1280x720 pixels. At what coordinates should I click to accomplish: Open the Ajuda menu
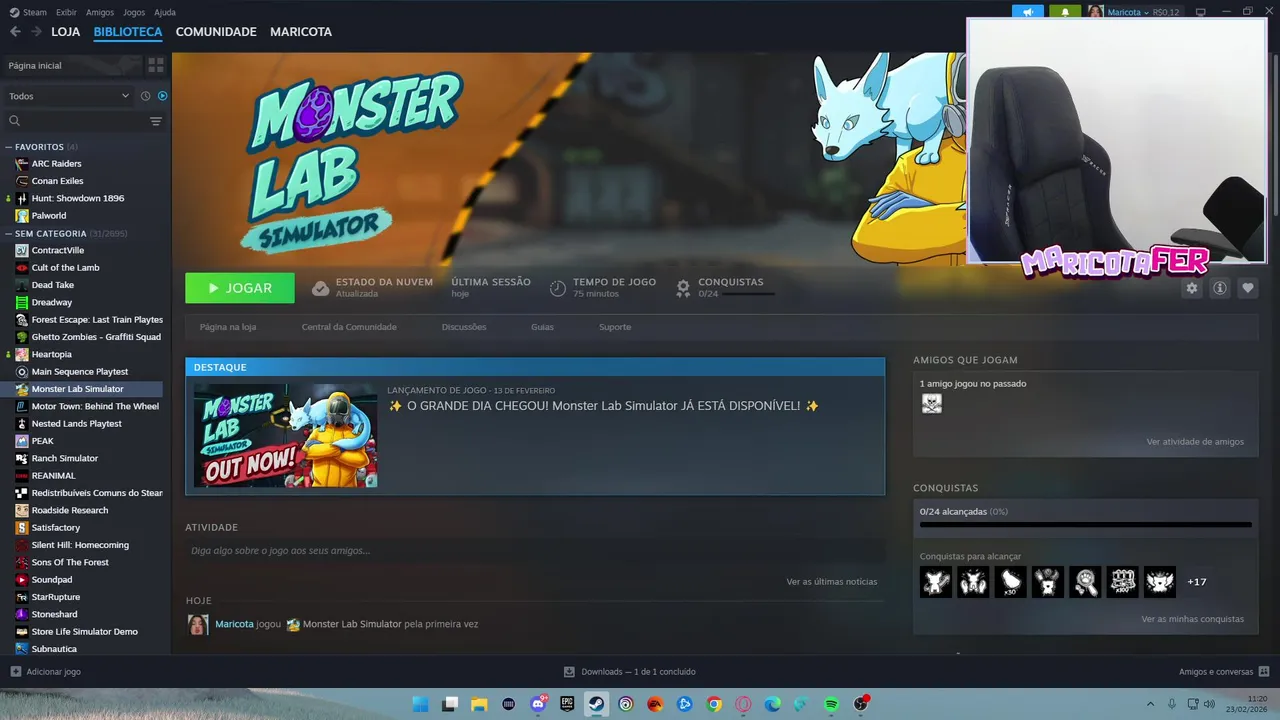tap(165, 12)
